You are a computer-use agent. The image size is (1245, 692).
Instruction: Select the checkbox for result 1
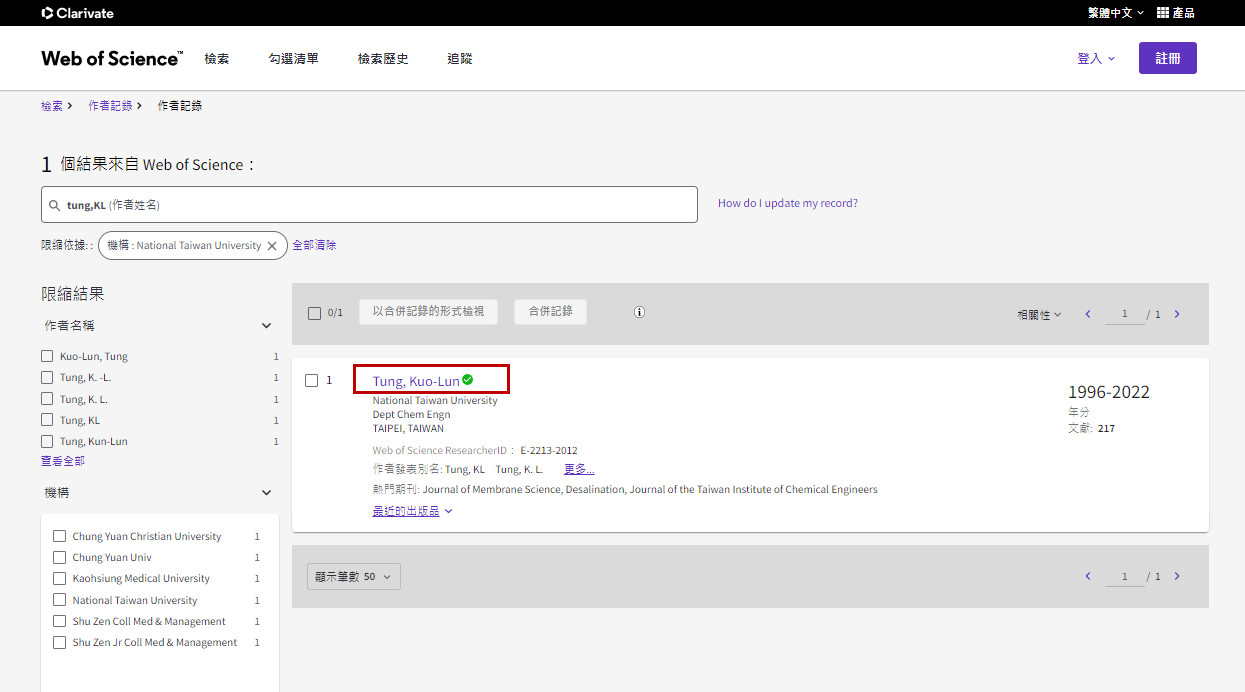coord(311,380)
